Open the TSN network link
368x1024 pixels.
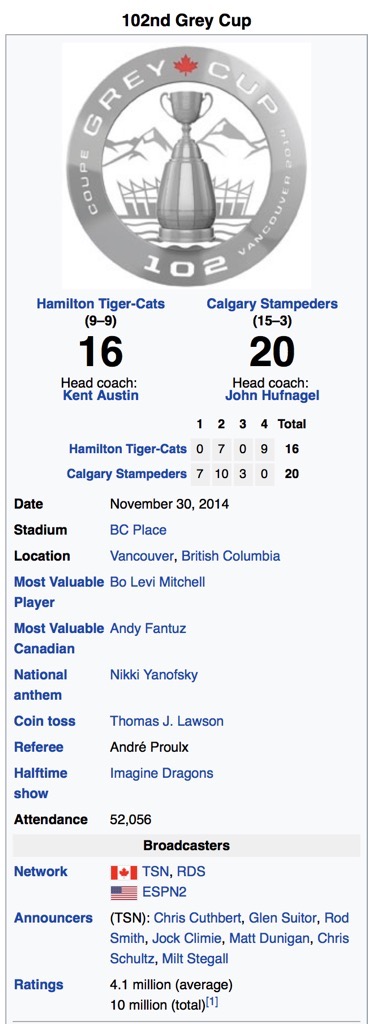tap(155, 872)
